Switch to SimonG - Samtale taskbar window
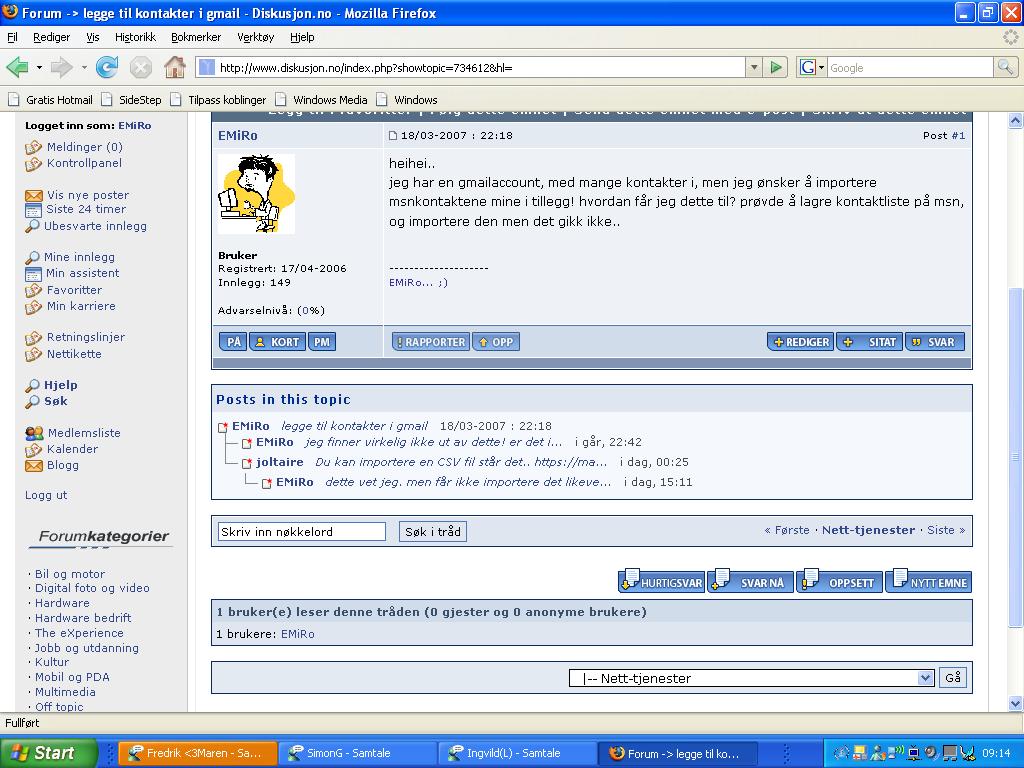The image size is (1024, 768). (358, 753)
